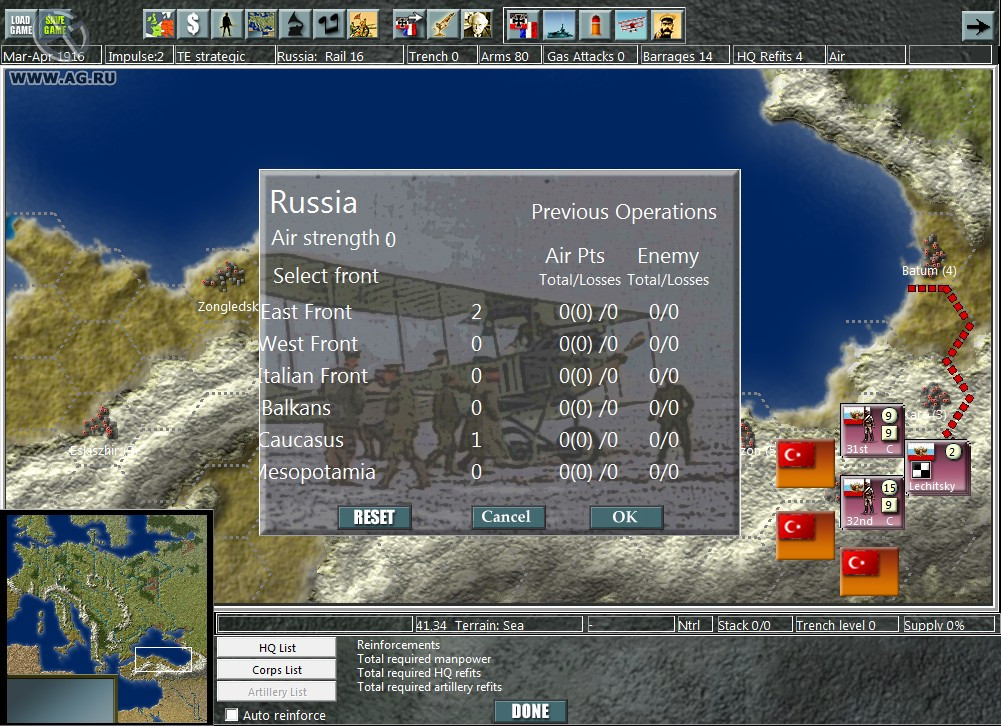Click the Air status field
Viewport: 1001px width, 726px height.
(x=866, y=56)
